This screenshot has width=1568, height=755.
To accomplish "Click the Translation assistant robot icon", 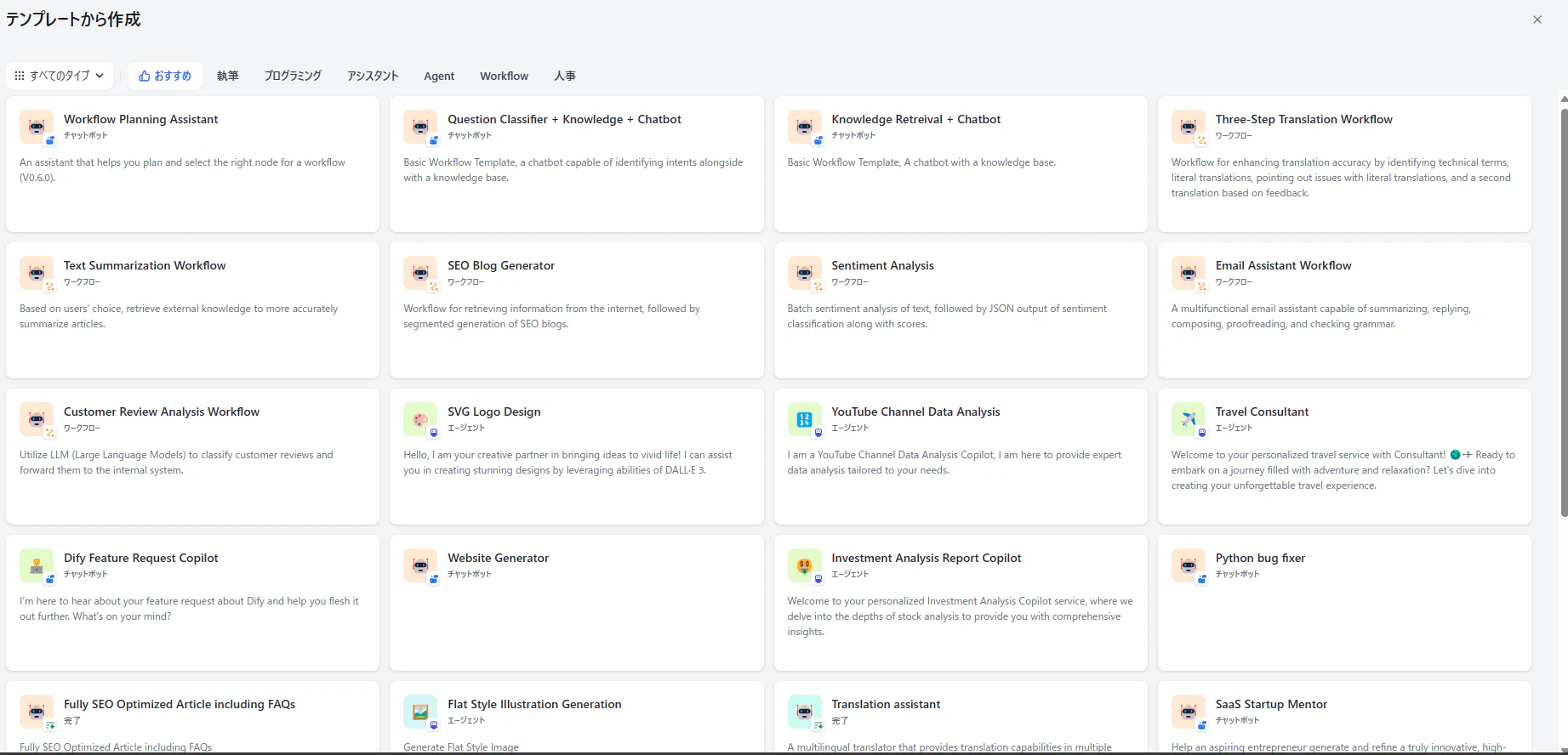I will click(805, 712).
